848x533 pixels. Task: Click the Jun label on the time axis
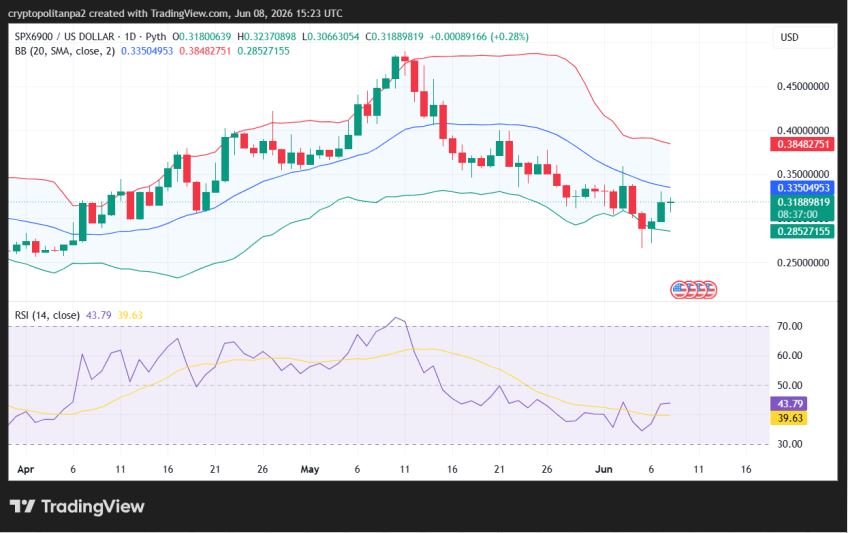(x=604, y=469)
